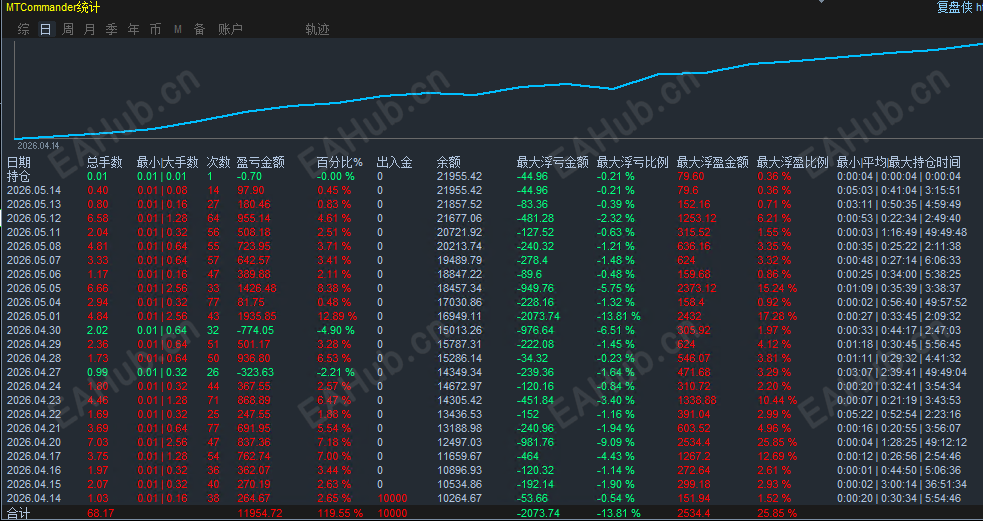Click the 最小|大手数 column header
983x521 pixels.
tap(168, 162)
